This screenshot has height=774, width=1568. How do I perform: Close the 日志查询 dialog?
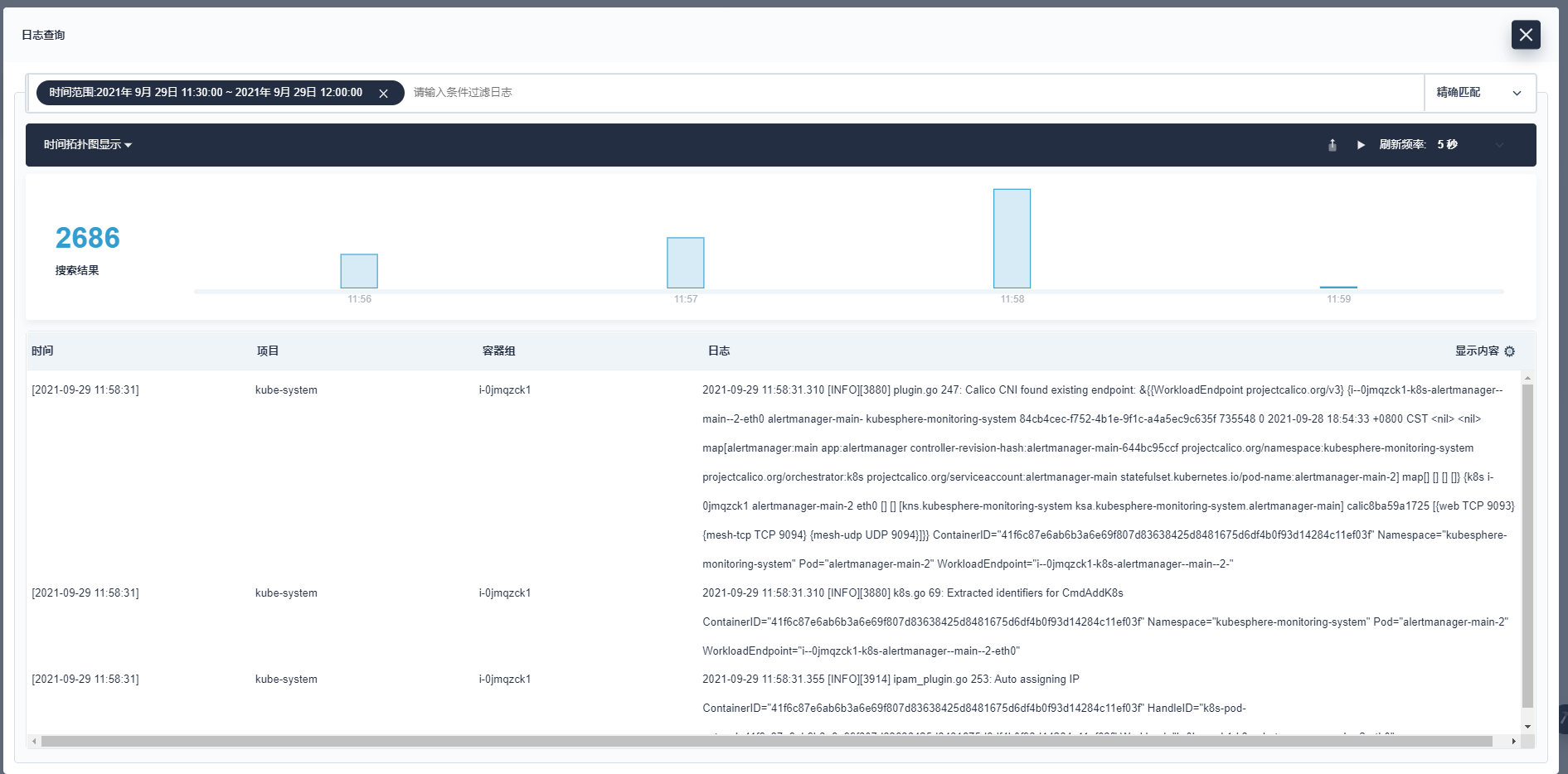(x=1526, y=35)
